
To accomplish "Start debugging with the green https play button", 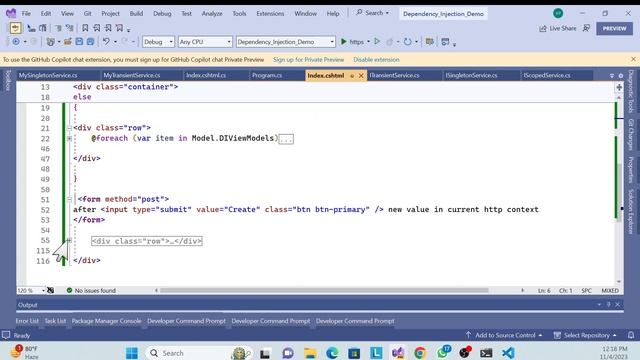I will 353,42.
